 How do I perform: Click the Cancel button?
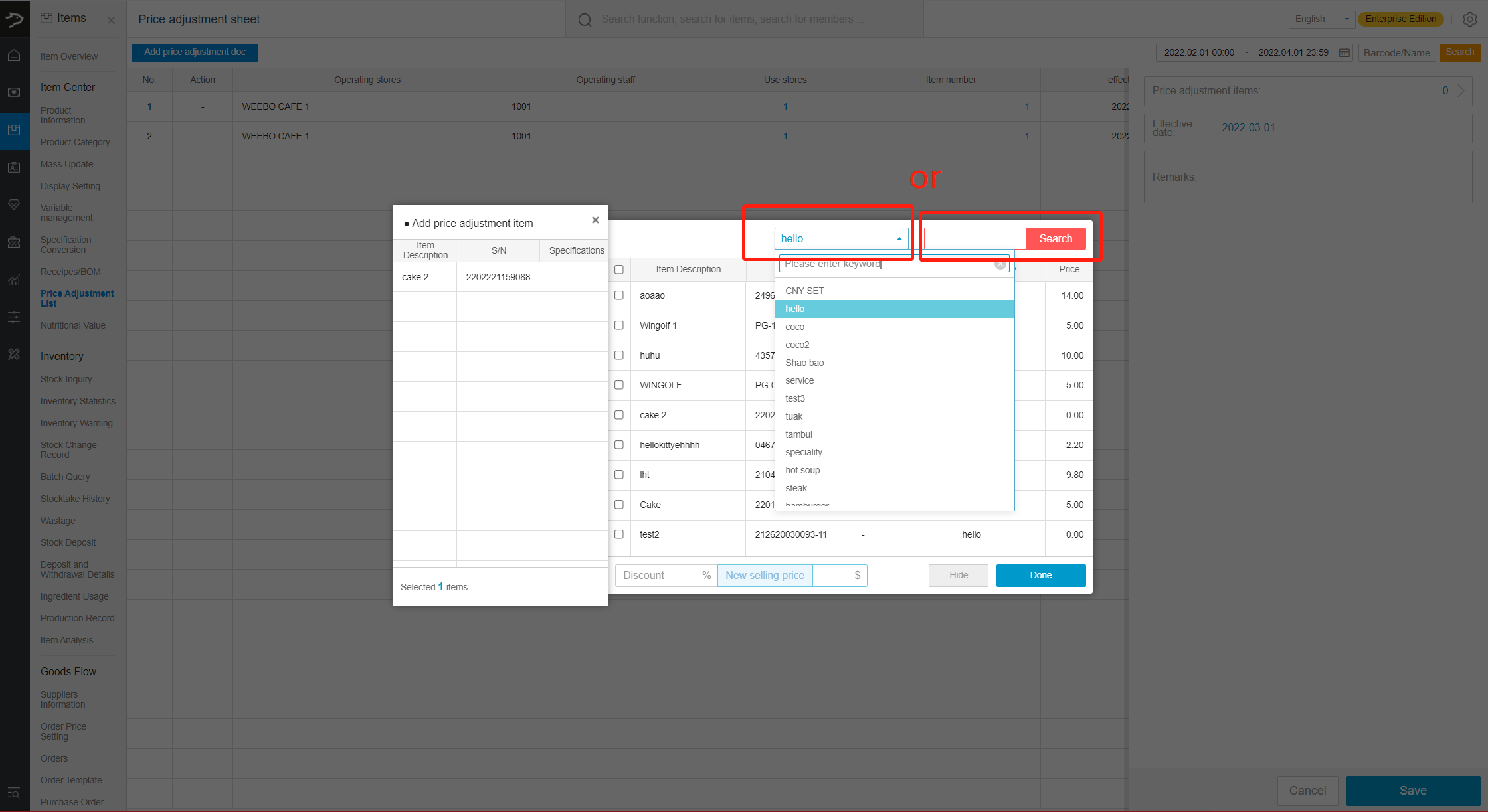point(1307,791)
